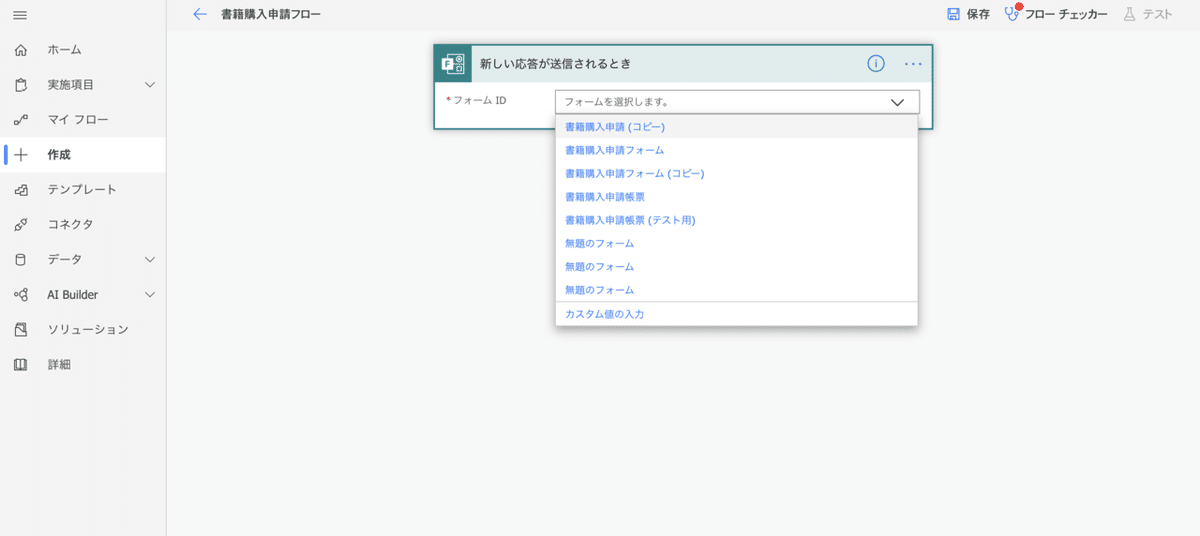Collapse the フォーム ID dropdown arrow

(x=896, y=102)
